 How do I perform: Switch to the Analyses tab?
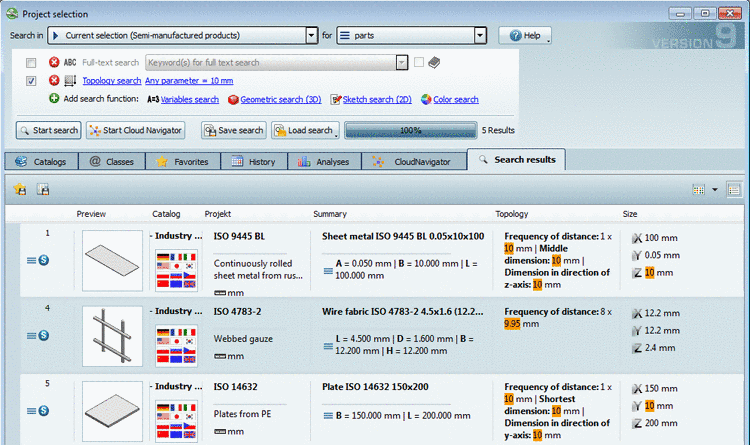(x=324, y=162)
